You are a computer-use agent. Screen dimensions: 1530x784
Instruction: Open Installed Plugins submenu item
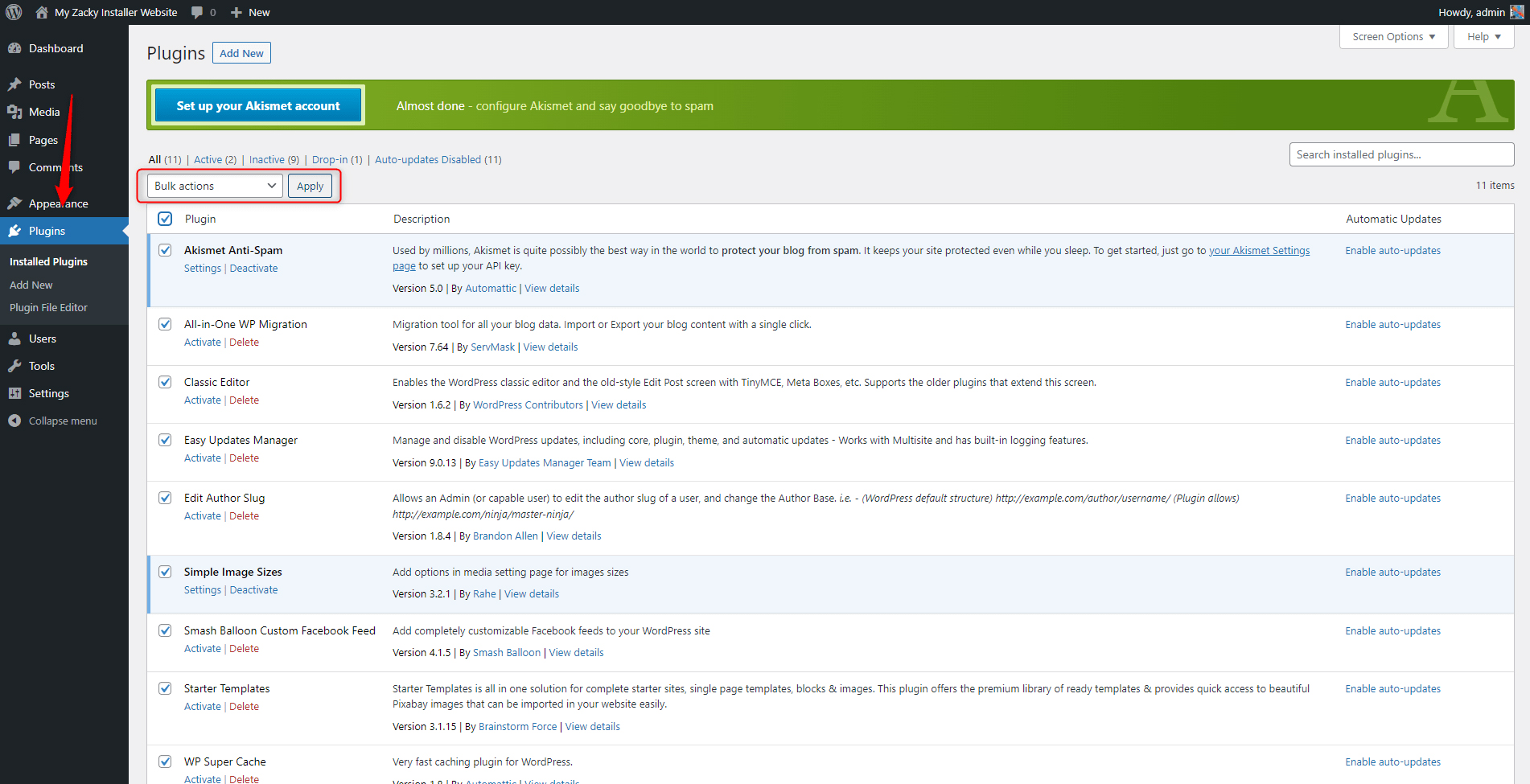(48, 261)
